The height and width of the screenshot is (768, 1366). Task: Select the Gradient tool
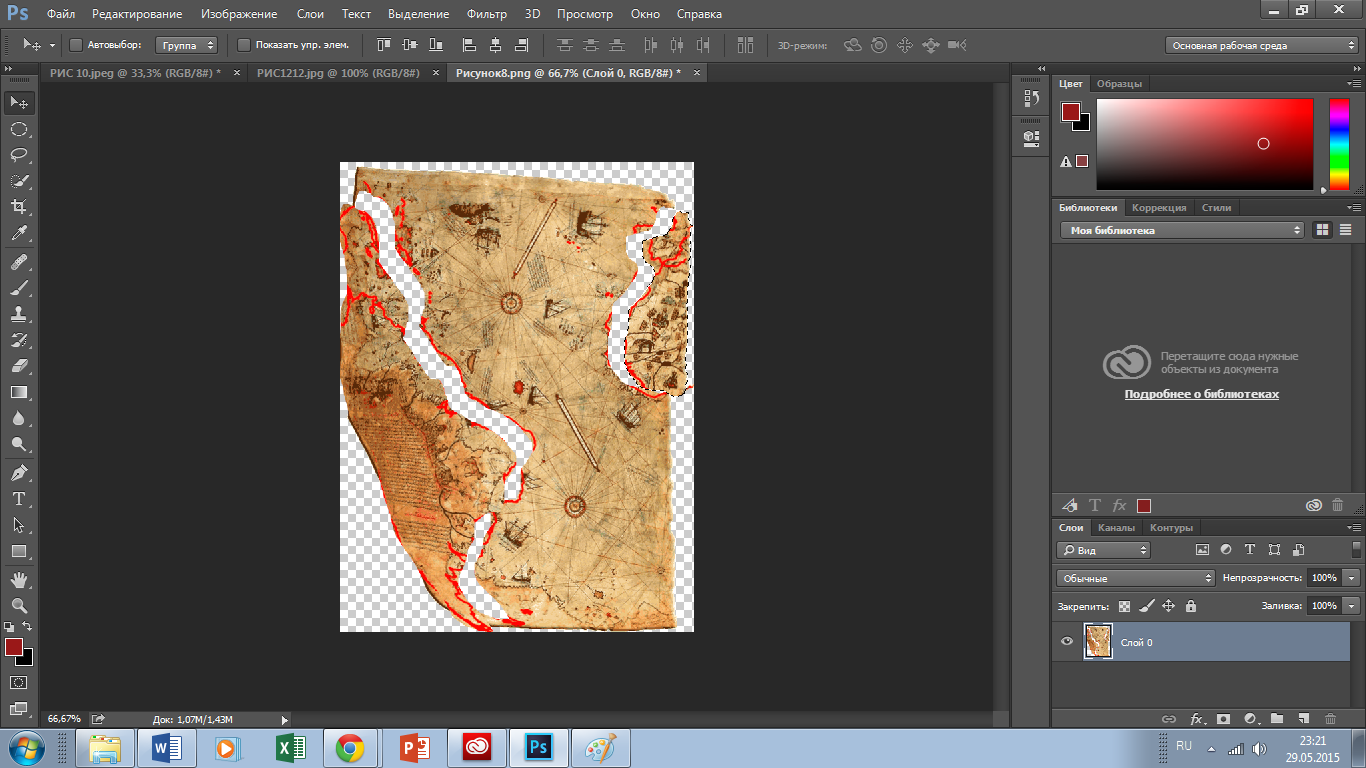(19, 392)
